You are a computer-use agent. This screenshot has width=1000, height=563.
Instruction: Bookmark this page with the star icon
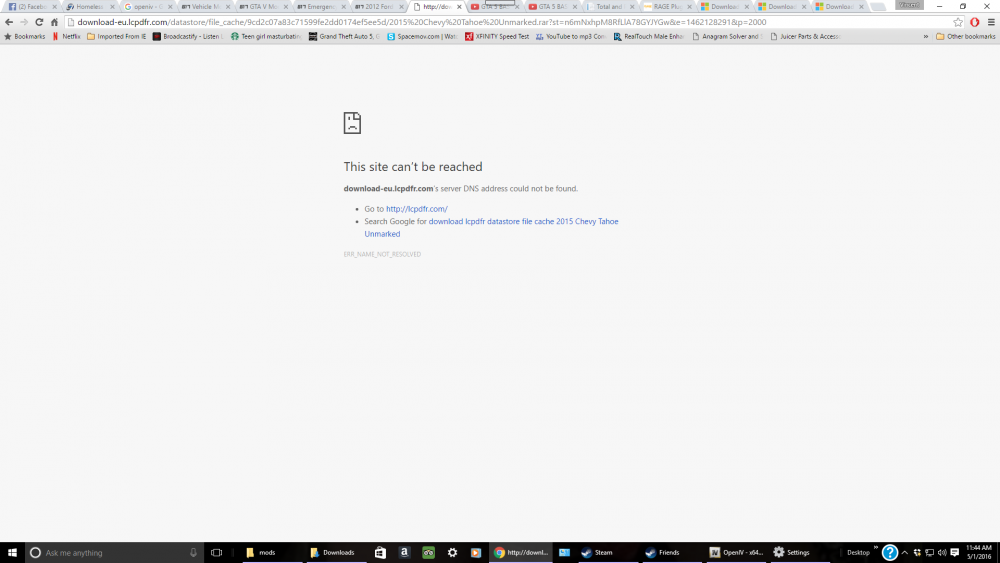958,22
